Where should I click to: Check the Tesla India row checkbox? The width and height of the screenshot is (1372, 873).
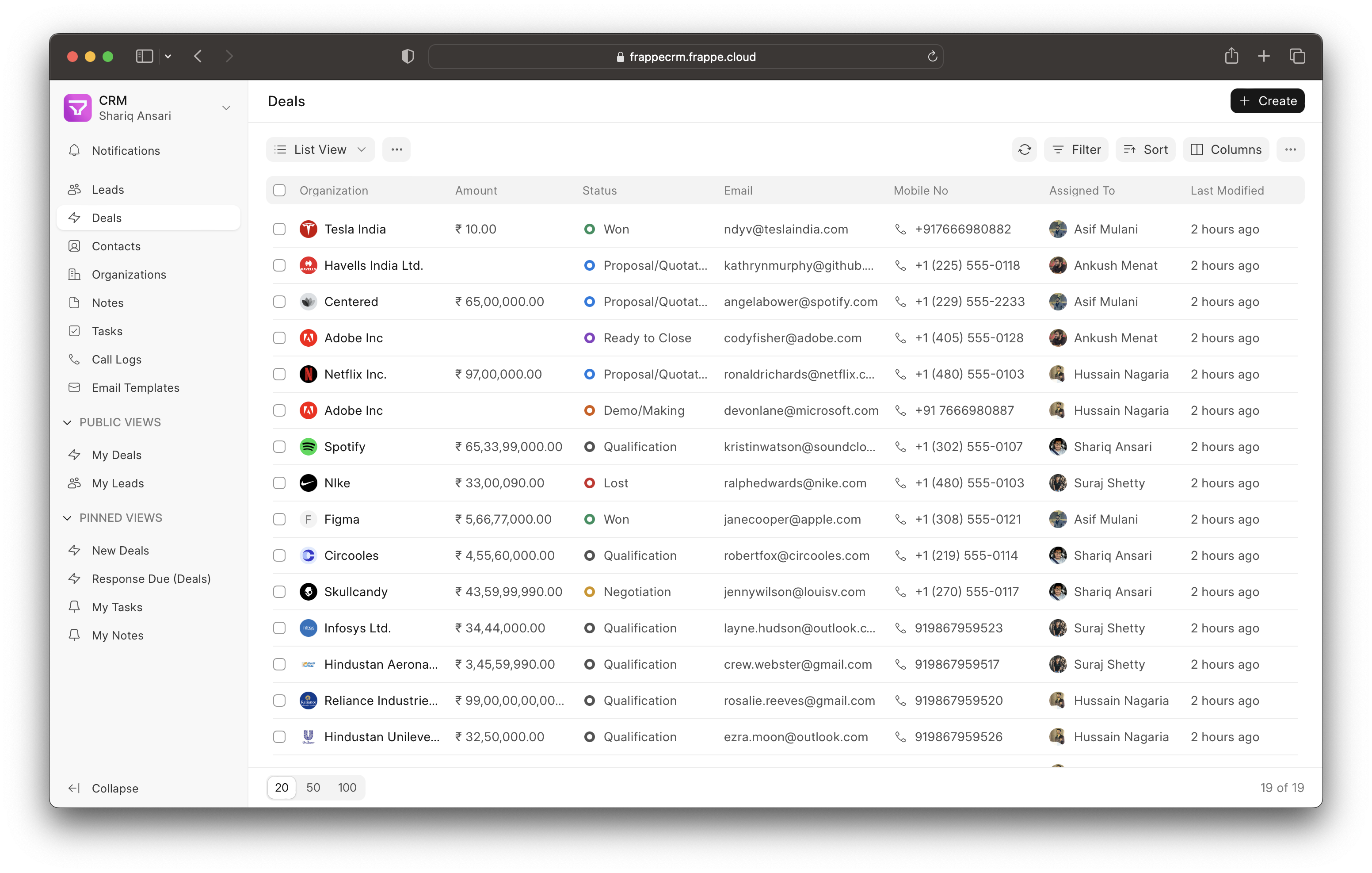click(x=279, y=229)
